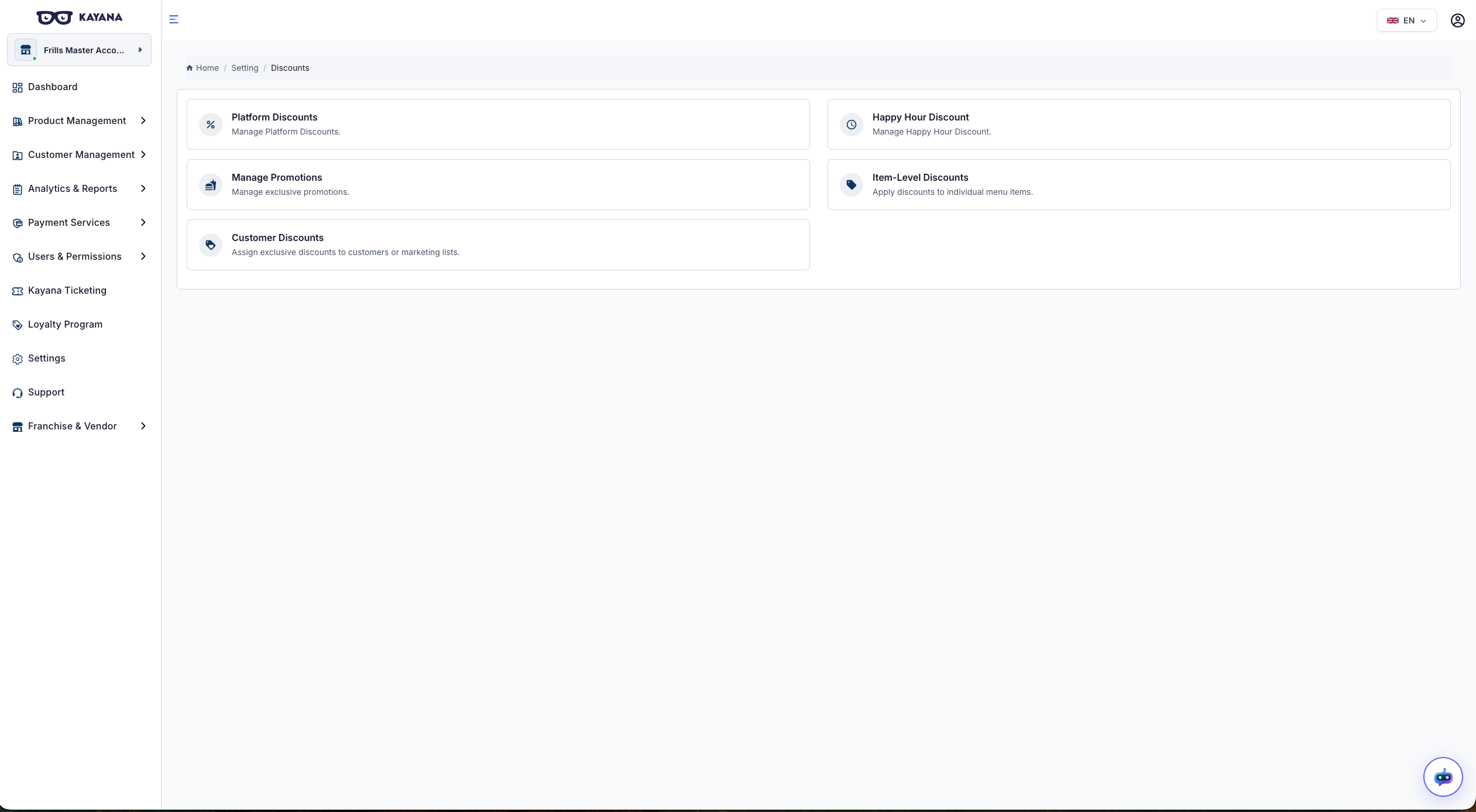The image size is (1476, 812).
Task: Open Item-Level Discounts card title
Action: (920, 177)
